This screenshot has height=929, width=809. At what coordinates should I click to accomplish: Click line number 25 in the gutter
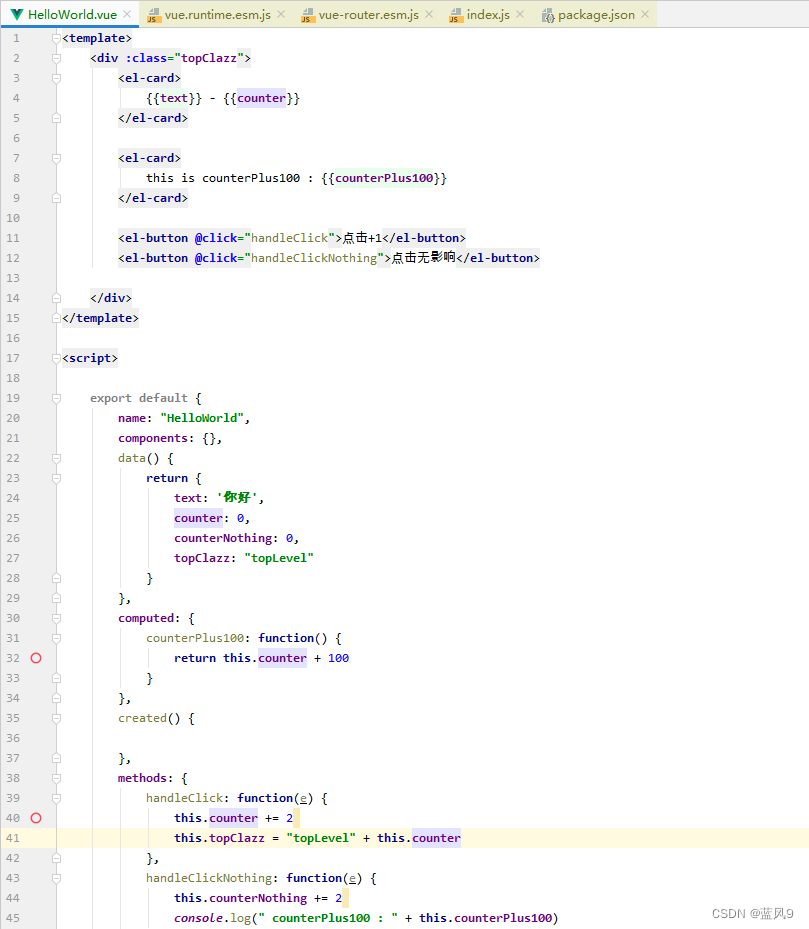click(x=16, y=517)
